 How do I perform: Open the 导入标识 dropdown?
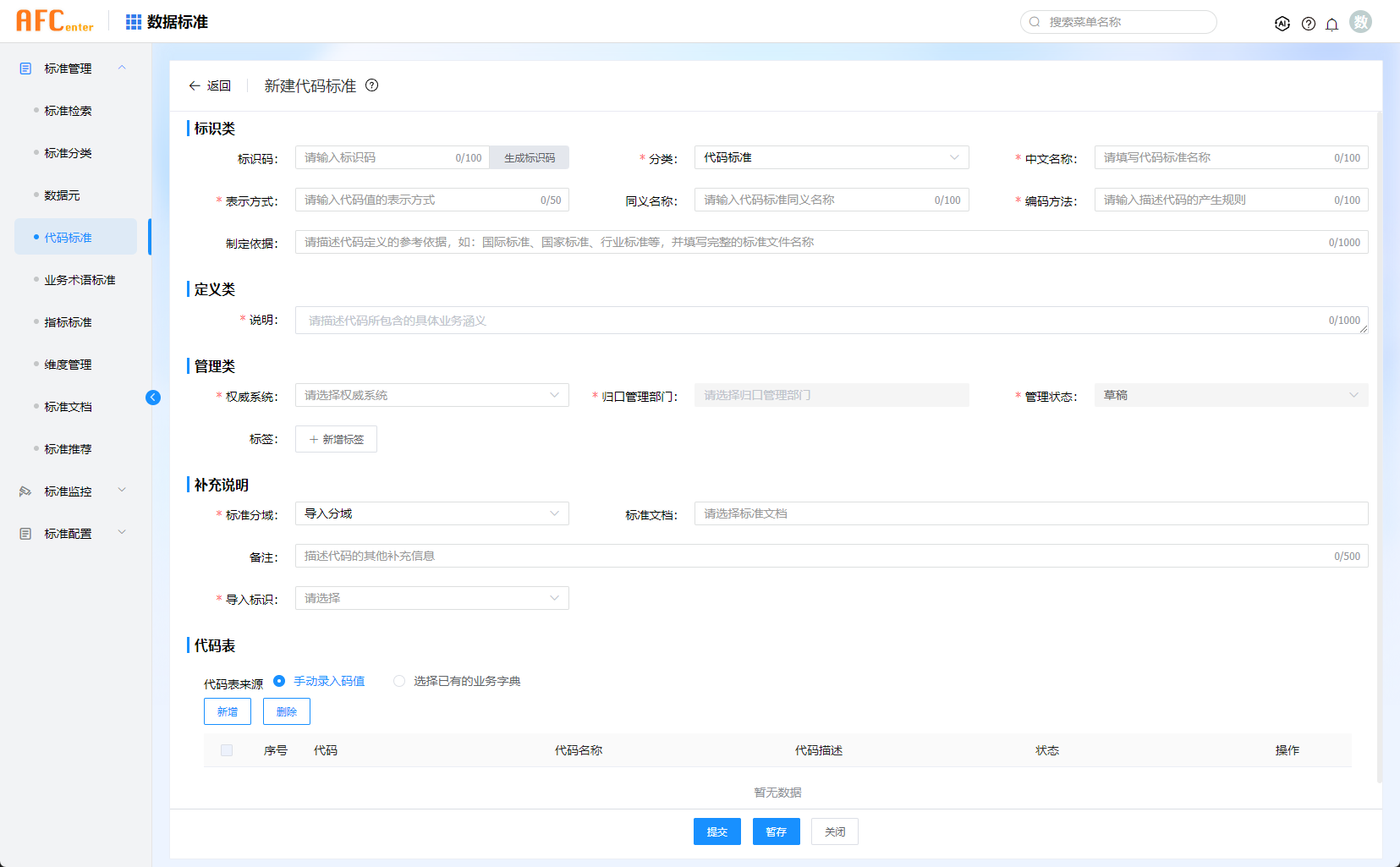tap(432, 598)
